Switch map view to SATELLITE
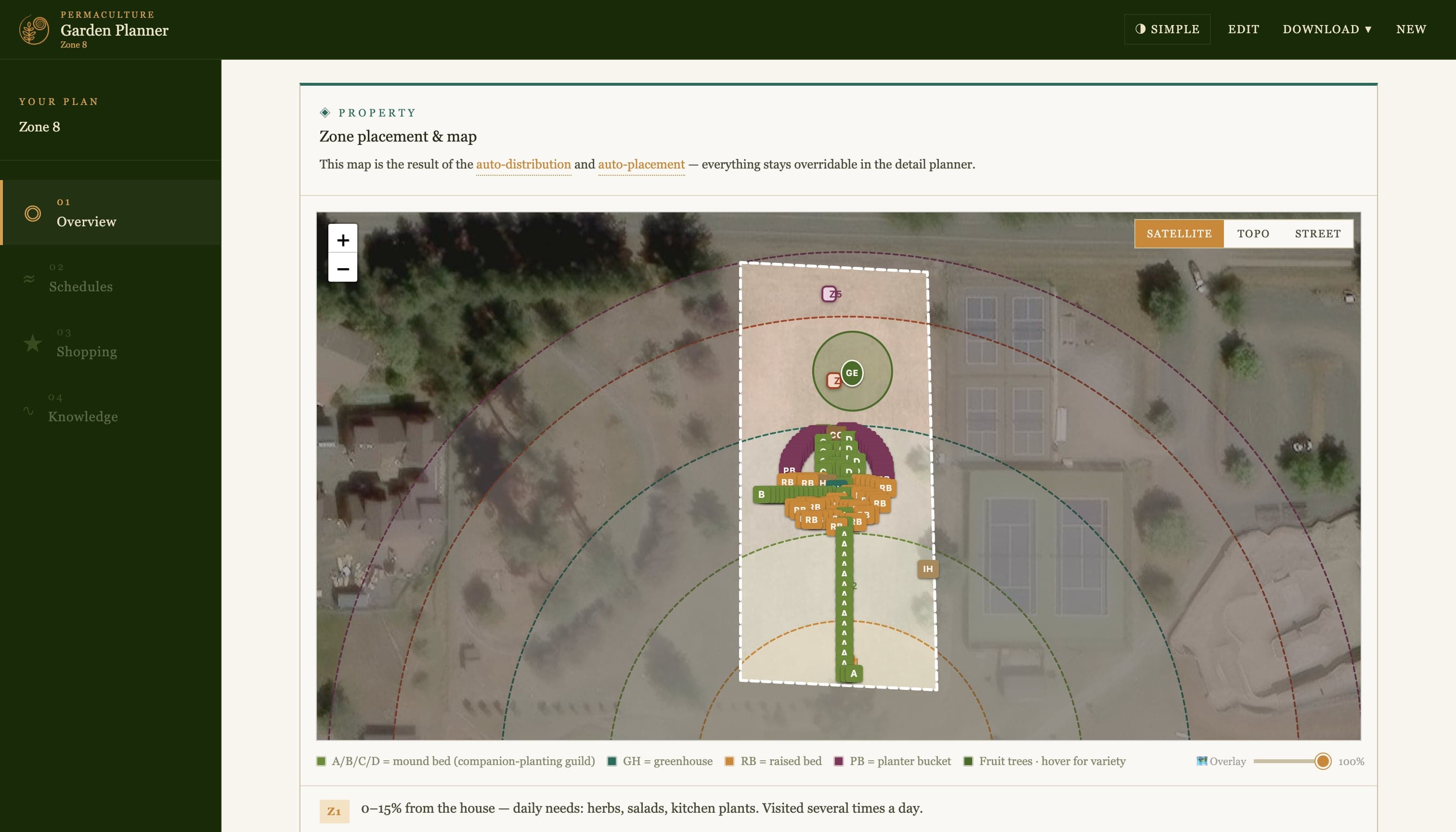Image resolution: width=1456 pixels, height=832 pixels. point(1179,234)
